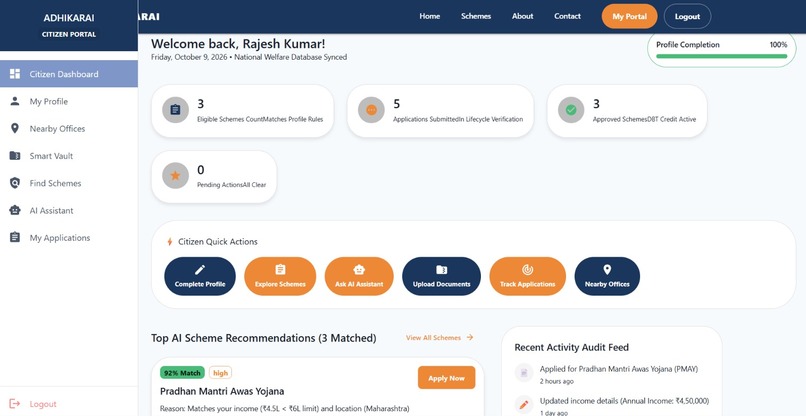Viewport: 806px width, 416px height.
Task: Click the Logout button in the header
Action: pos(687,16)
